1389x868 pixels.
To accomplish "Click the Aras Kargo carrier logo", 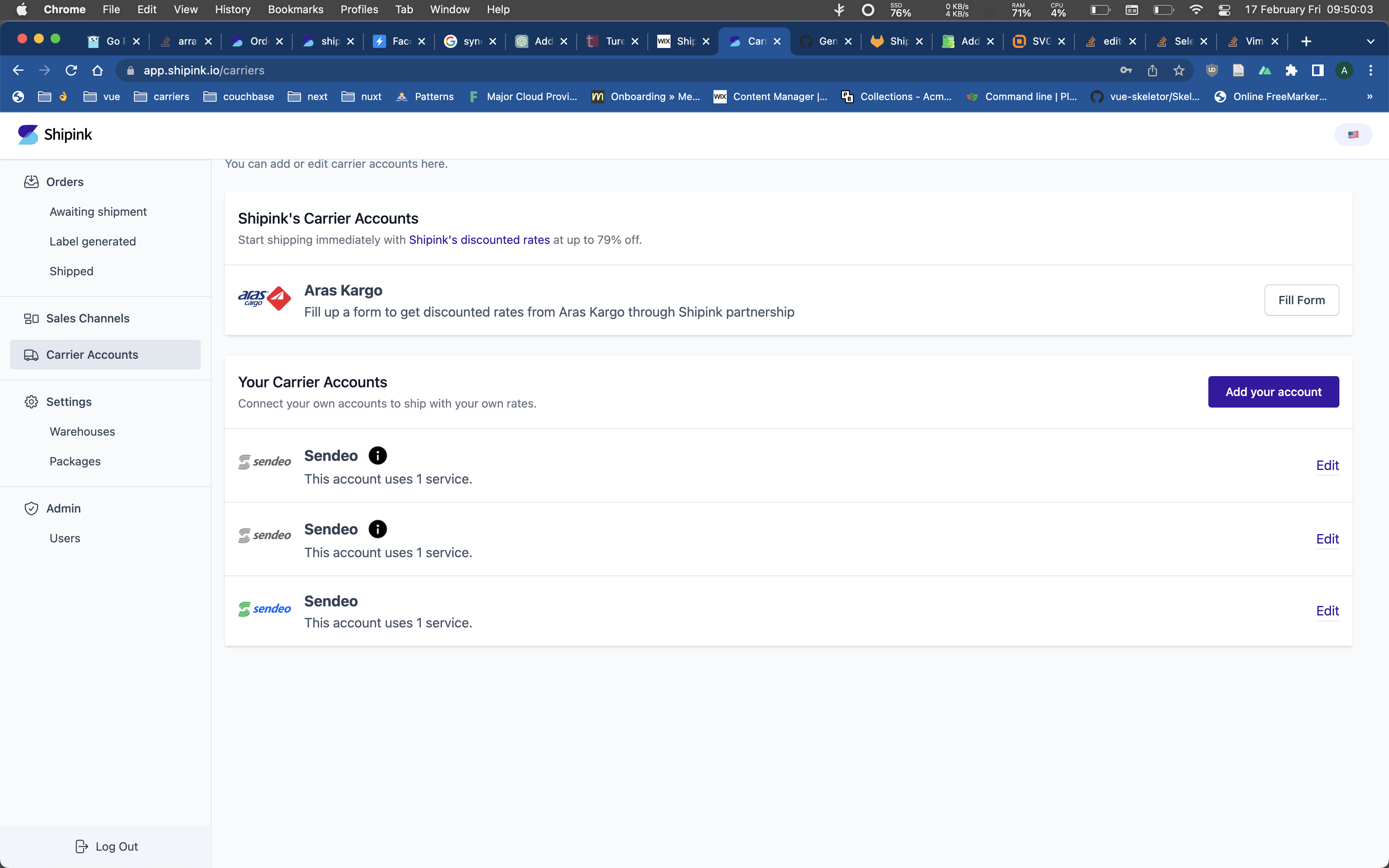I will click(265, 298).
